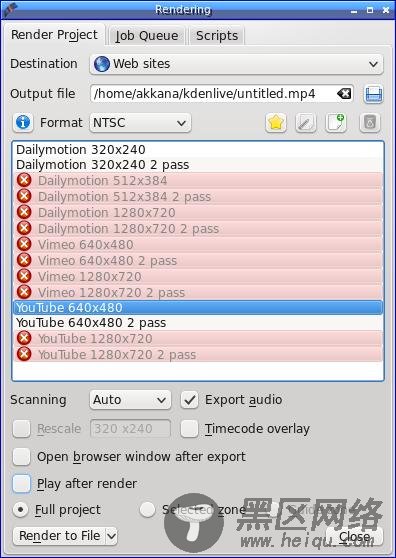
Task: Clear the output file path field
Action: (x=344, y=94)
